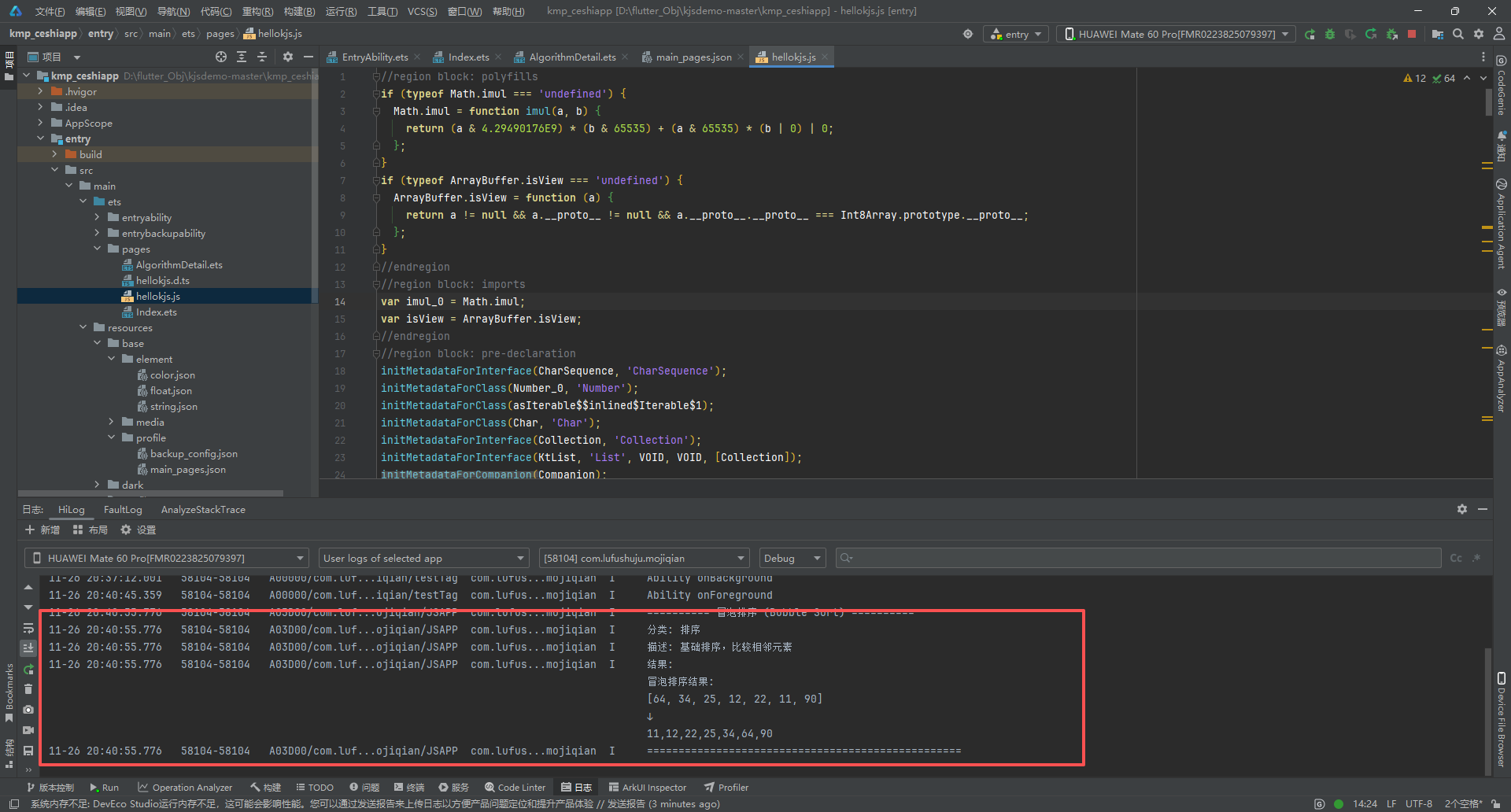Expand all nodes in project panel
1511x812 pixels.
pos(242,57)
